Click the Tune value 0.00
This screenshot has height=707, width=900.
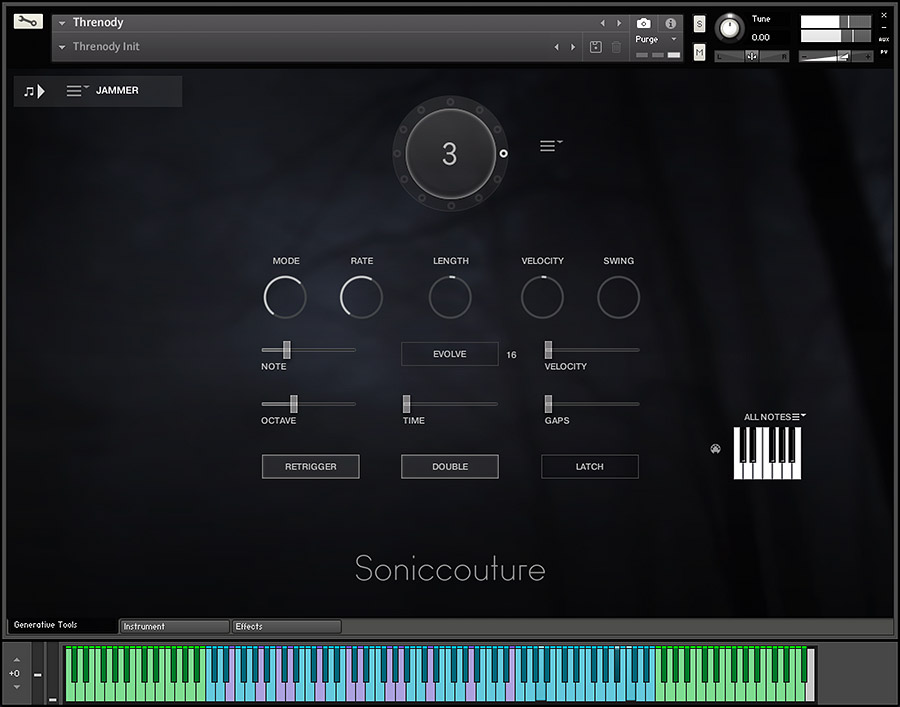click(x=761, y=38)
